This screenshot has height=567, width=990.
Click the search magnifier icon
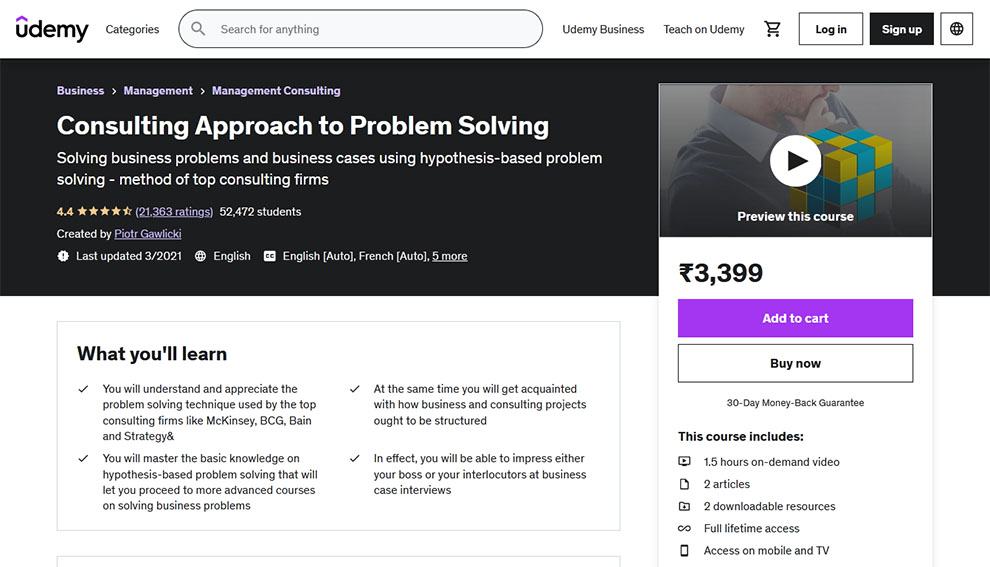pos(198,29)
